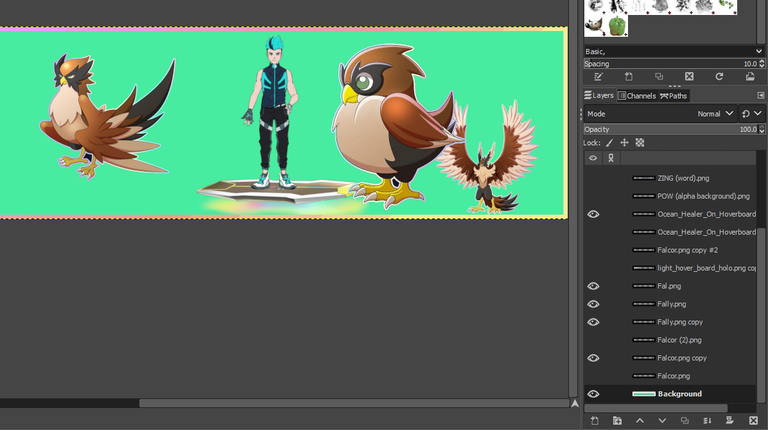
Task: Select the GIMP Wilber mascot brush
Action: click(595, 26)
